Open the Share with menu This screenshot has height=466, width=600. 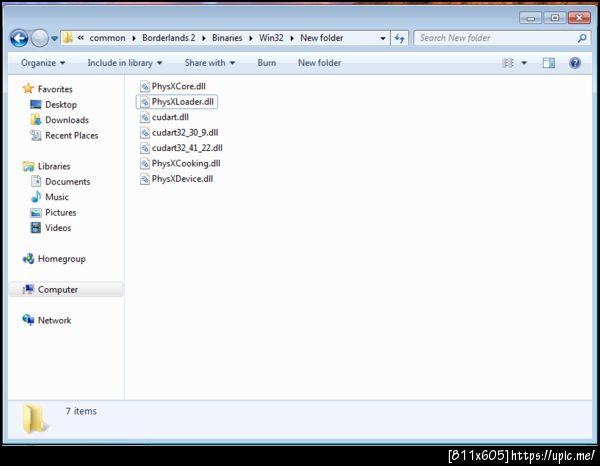[210, 63]
